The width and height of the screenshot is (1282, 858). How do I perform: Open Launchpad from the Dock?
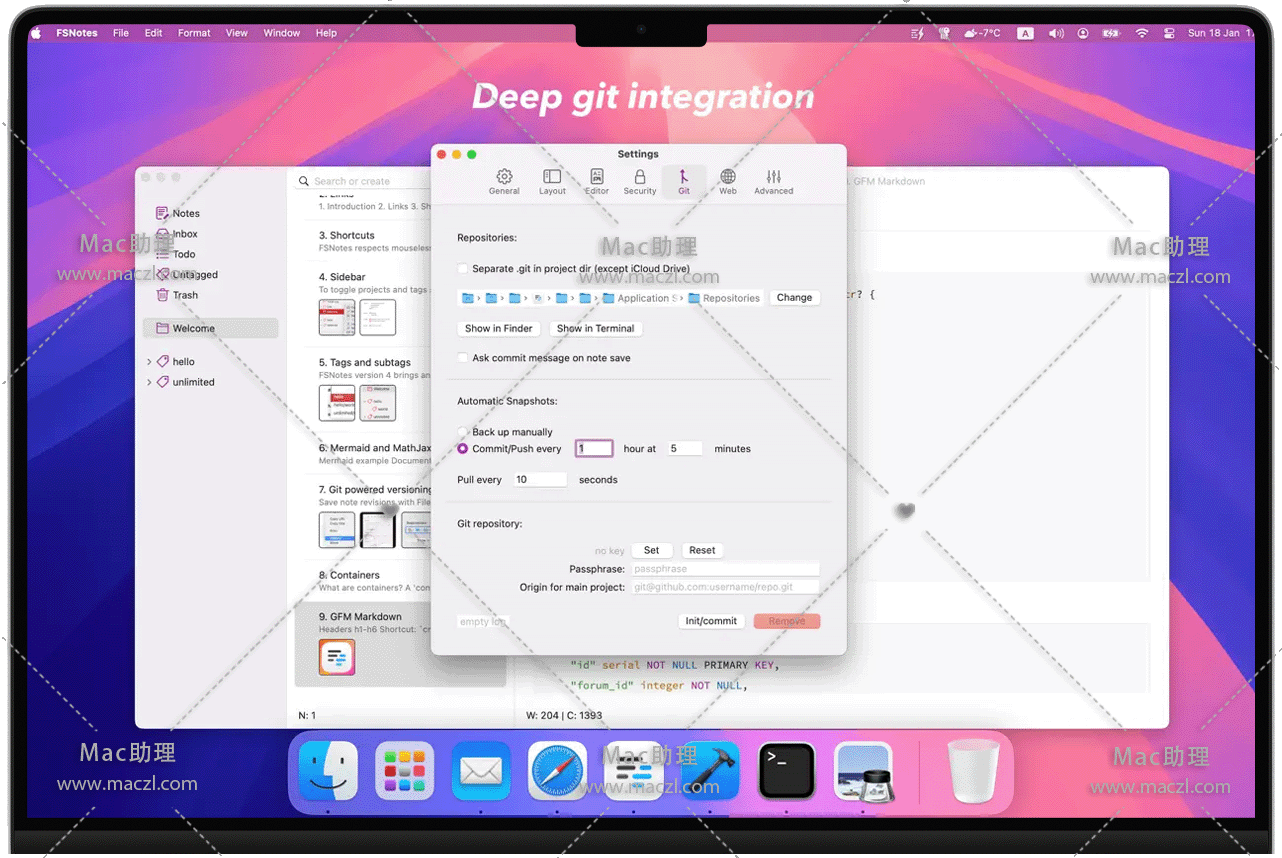405,771
